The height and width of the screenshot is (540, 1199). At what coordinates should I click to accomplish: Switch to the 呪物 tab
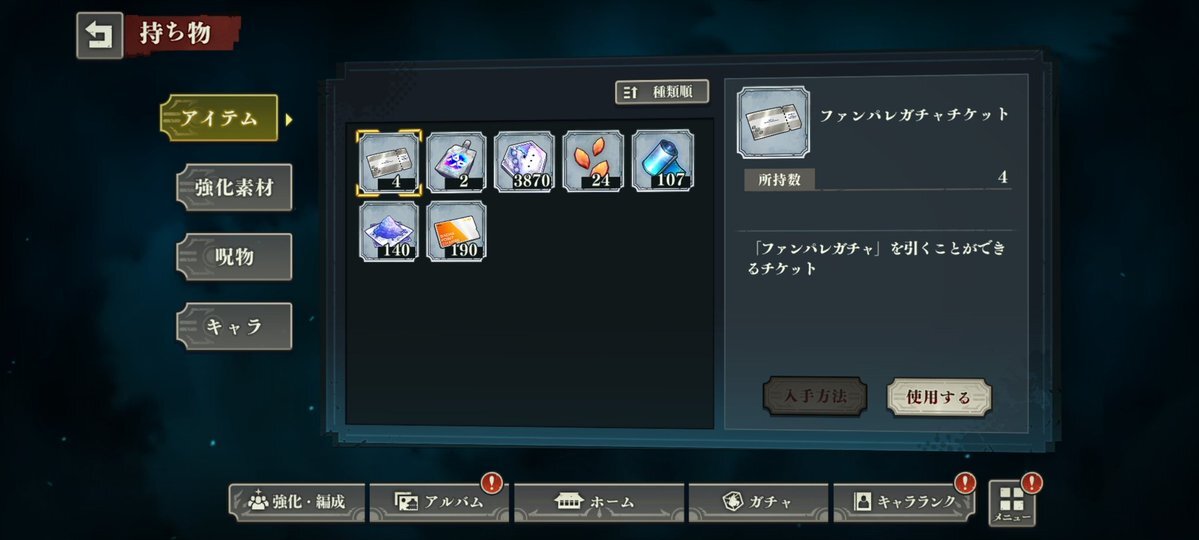pyautogui.click(x=234, y=257)
